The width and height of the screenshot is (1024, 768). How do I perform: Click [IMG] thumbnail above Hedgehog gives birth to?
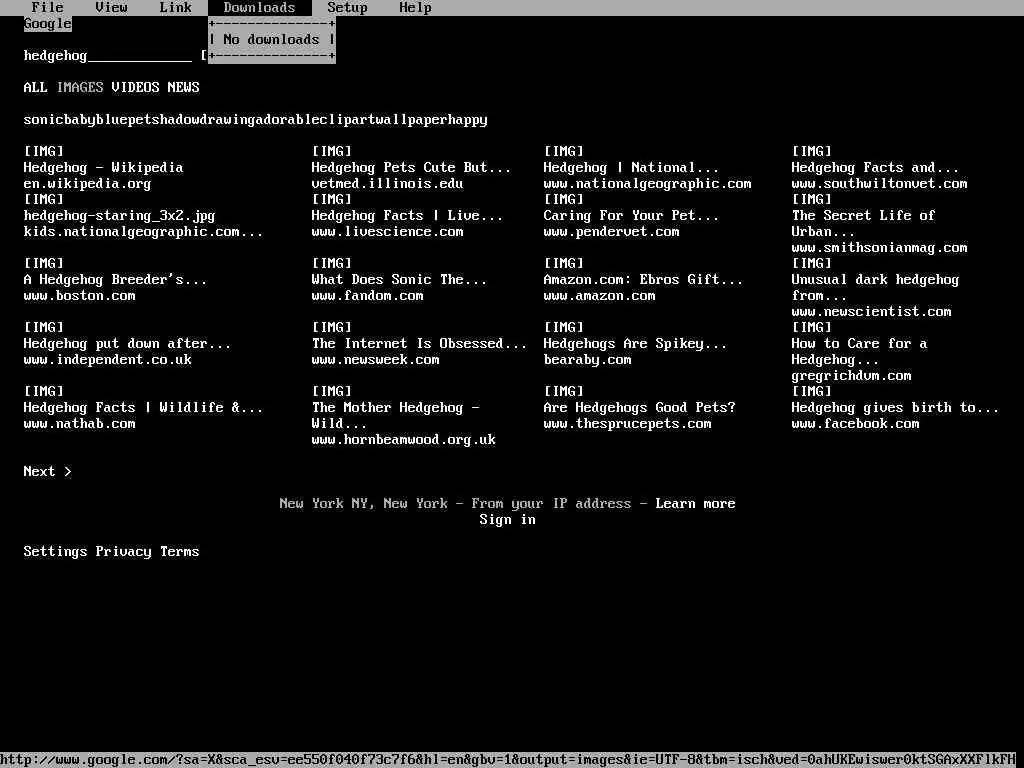(x=812, y=392)
